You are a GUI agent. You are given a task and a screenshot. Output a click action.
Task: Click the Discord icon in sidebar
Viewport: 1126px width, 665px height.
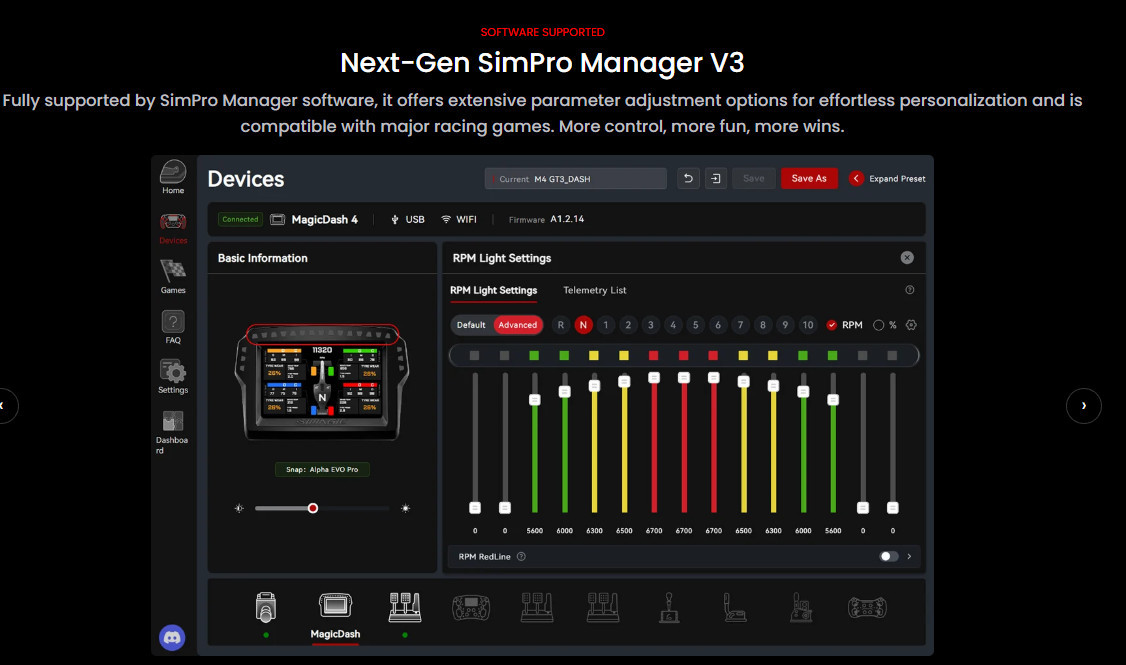pos(172,638)
